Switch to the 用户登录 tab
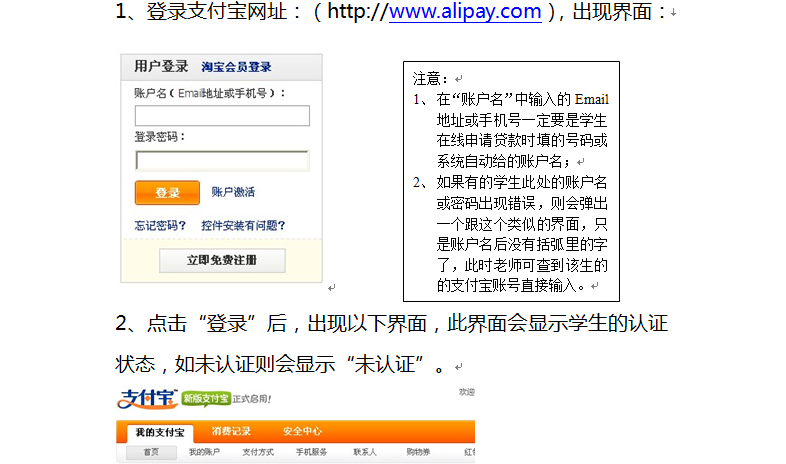 161,67
